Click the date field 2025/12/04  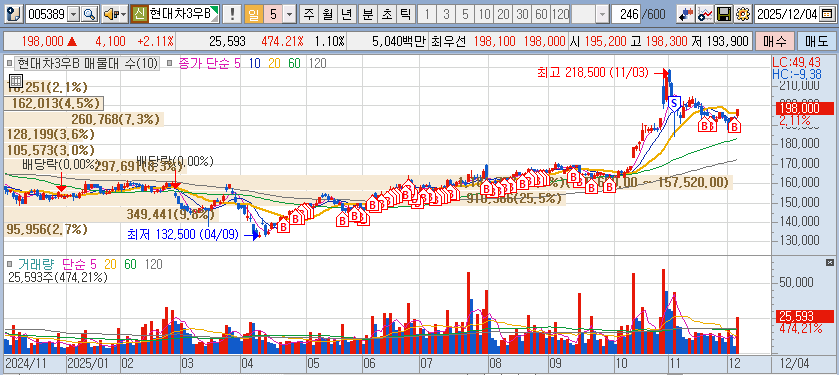coord(787,14)
